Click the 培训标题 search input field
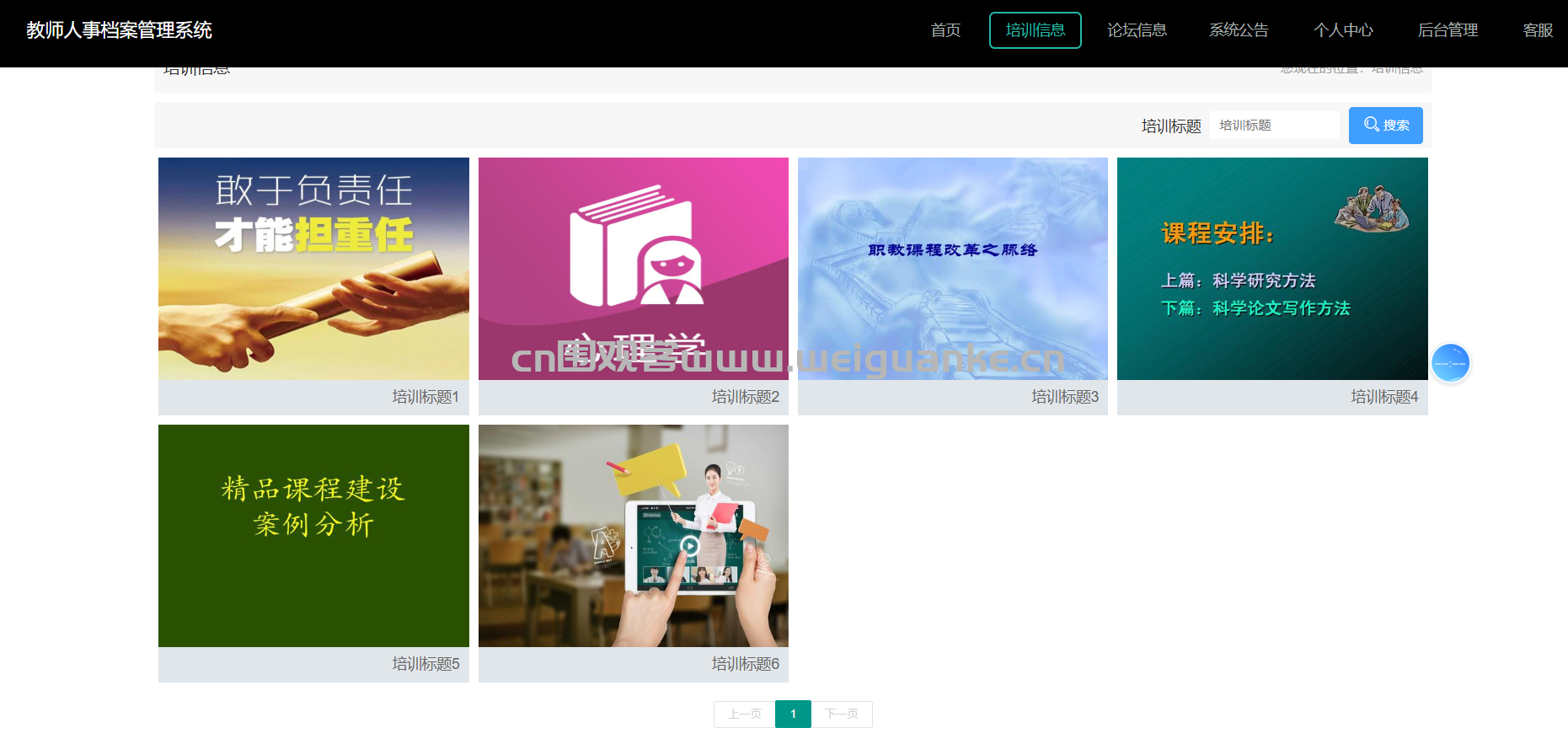Image resolution: width=1568 pixels, height=744 pixels. (x=1275, y=126)
